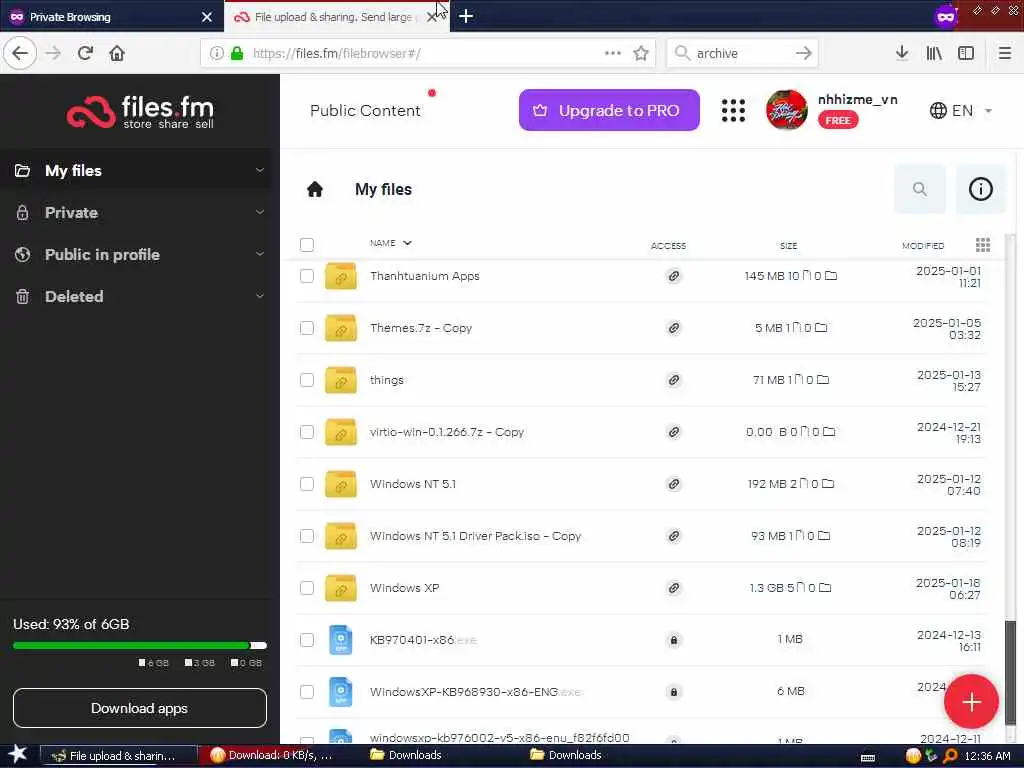The height and width of the screenshot is (768, 1024).
Task: Show info panel with circled i icon
Action: point(980,189)
